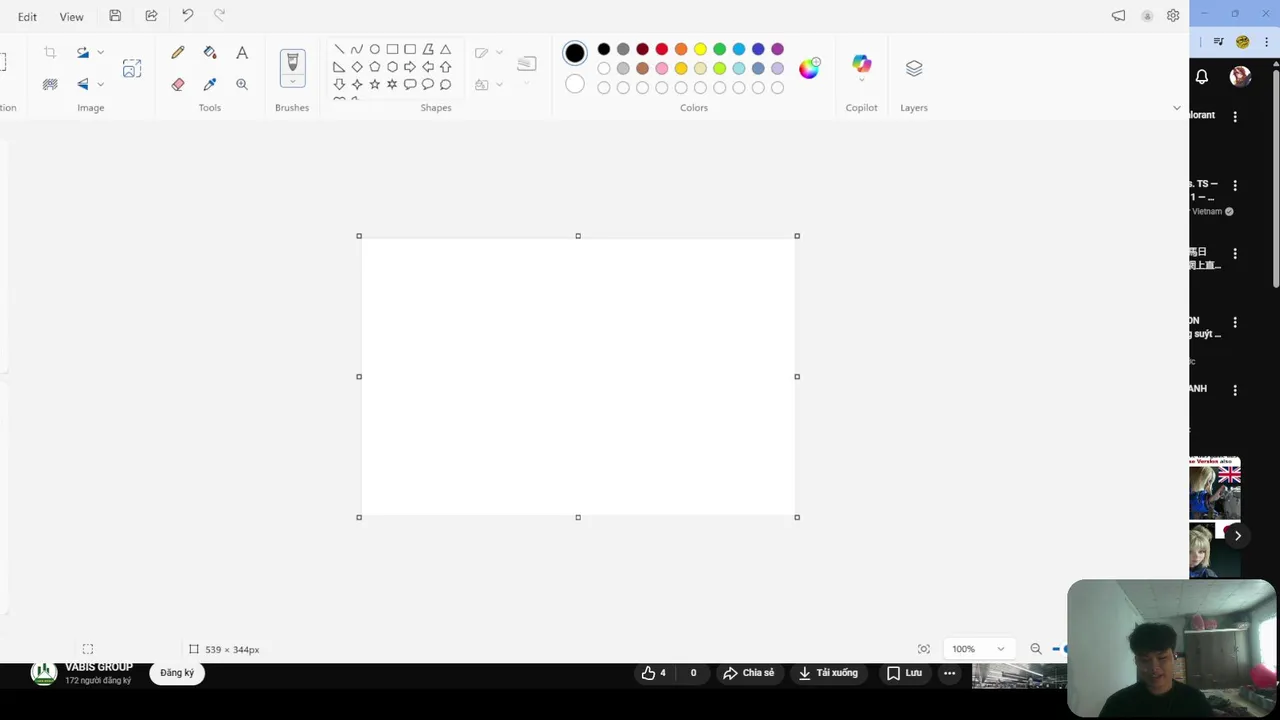
Task: Pick the purple color swatch
Action: 777,49
